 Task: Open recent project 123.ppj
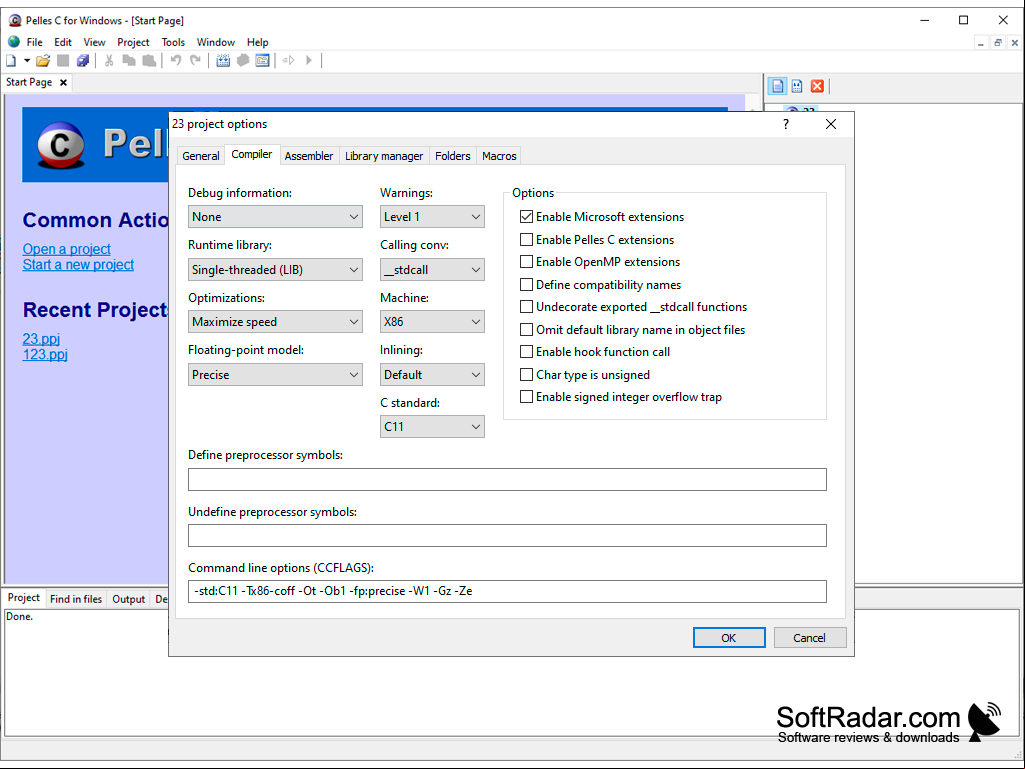(x=45, y=354)
